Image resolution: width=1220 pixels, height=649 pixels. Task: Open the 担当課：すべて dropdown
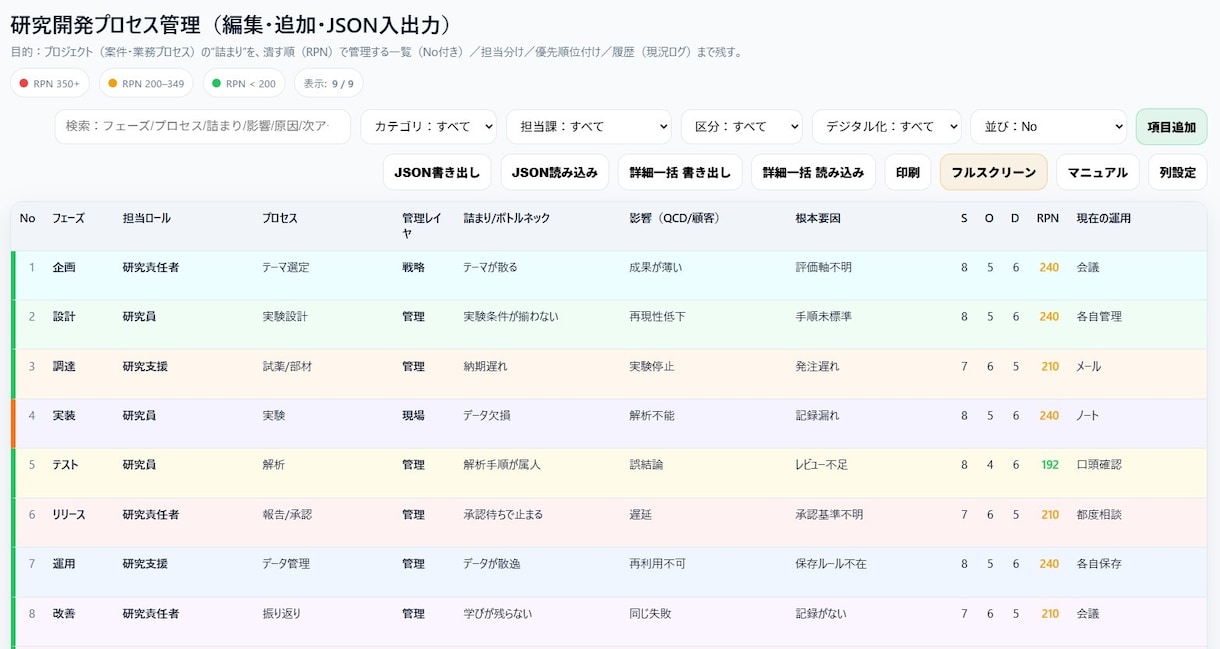589,127
